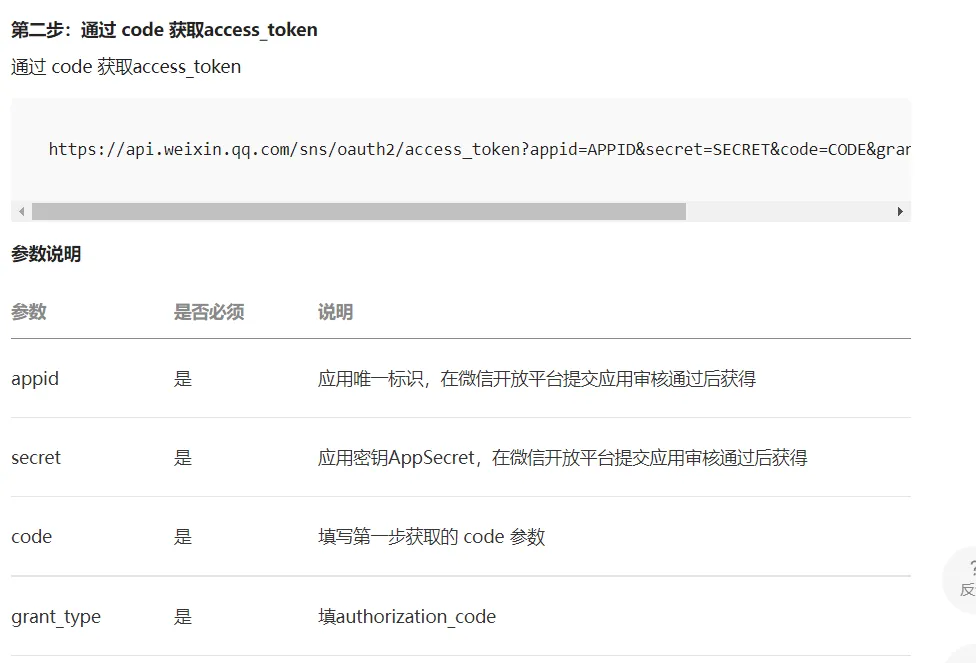Click the text 填authorization_code in the table
This screenshot has width=976, height=663.
pos(408,616)
